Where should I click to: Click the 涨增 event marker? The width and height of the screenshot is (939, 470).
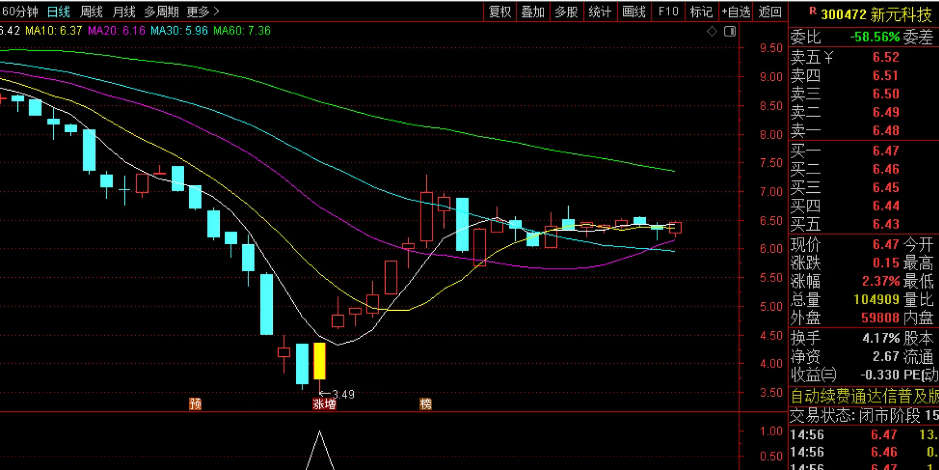pos(324,404)
